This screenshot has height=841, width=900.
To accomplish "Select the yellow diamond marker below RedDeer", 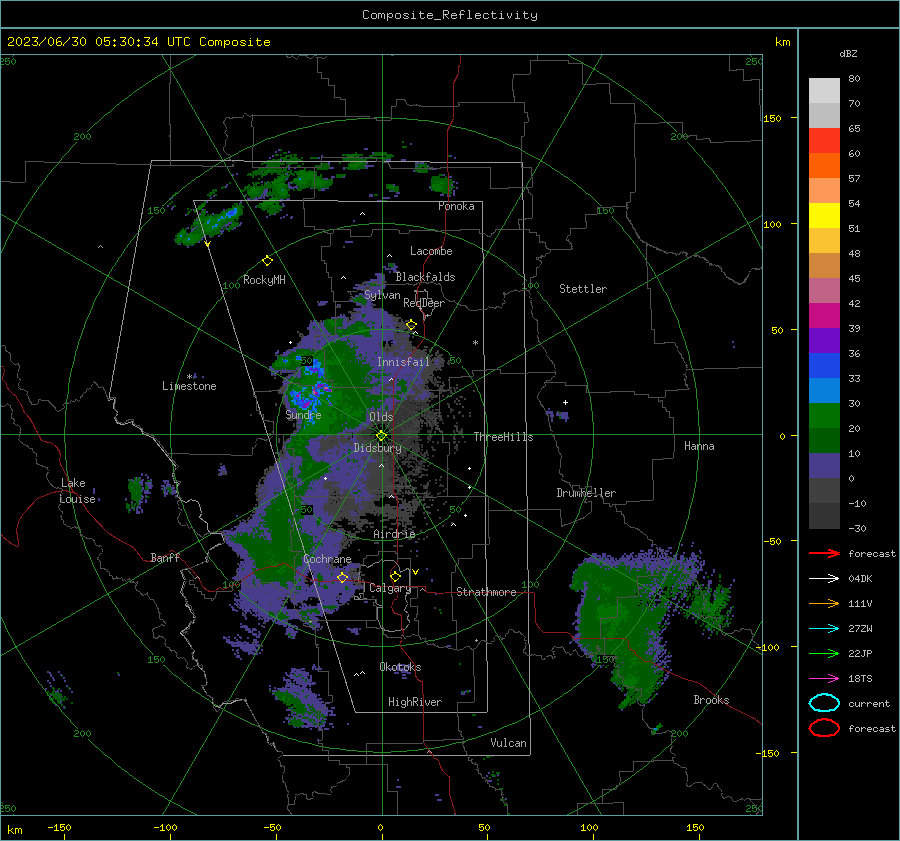I will (x=411, y=325).
